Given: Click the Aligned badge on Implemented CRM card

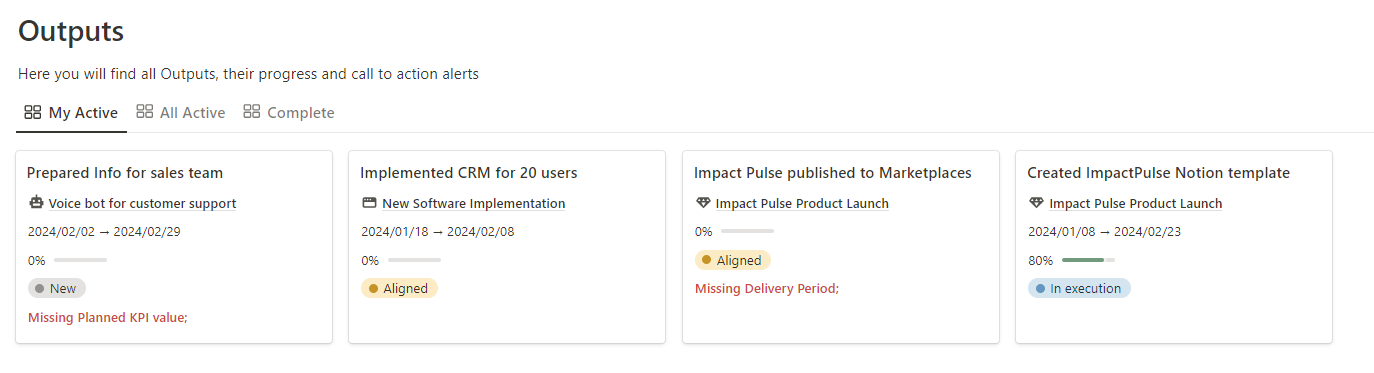Looking at the screenshot, I should pos(399,288).
